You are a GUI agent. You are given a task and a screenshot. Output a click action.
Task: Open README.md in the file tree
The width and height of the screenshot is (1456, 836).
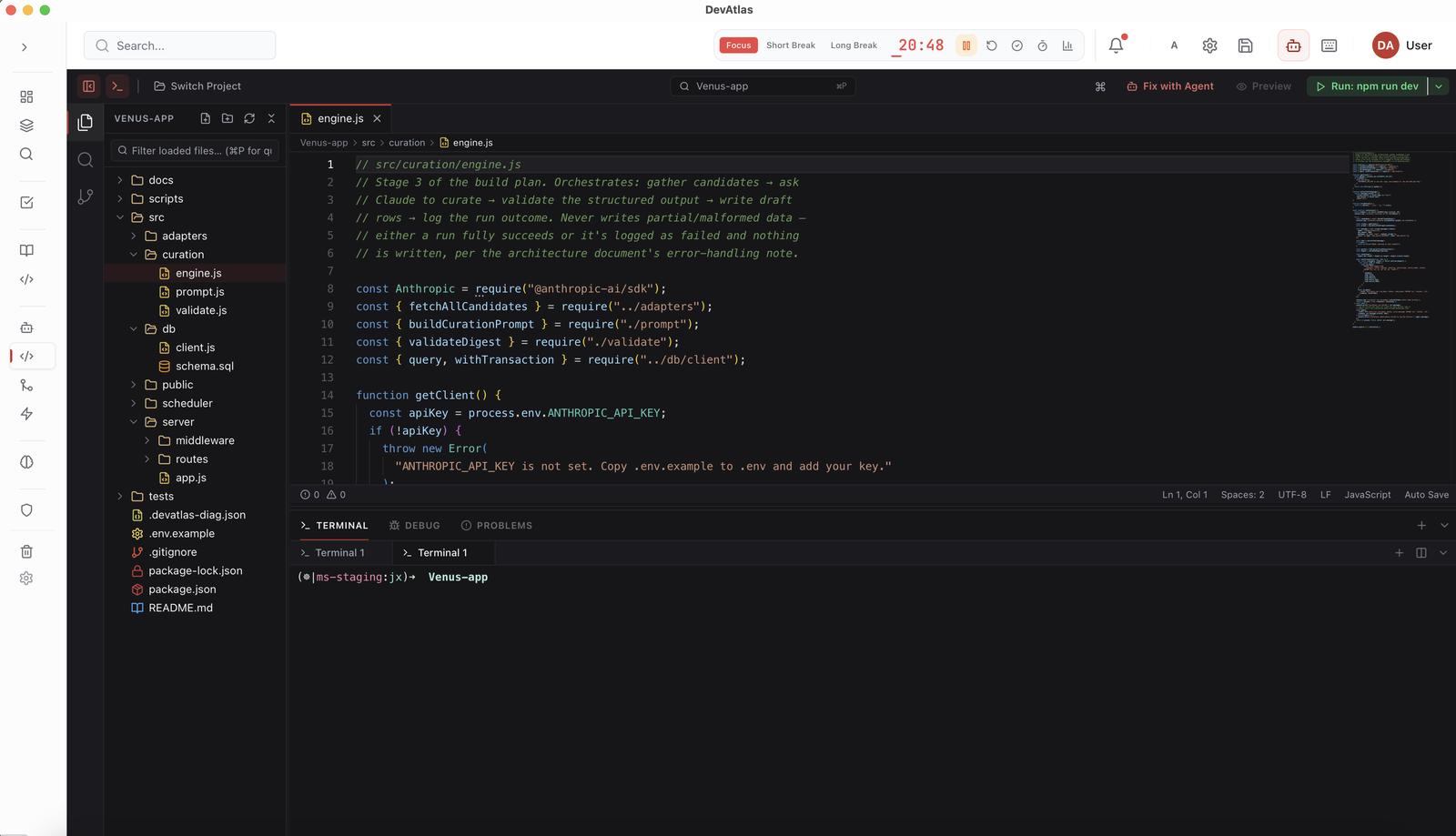180,608
